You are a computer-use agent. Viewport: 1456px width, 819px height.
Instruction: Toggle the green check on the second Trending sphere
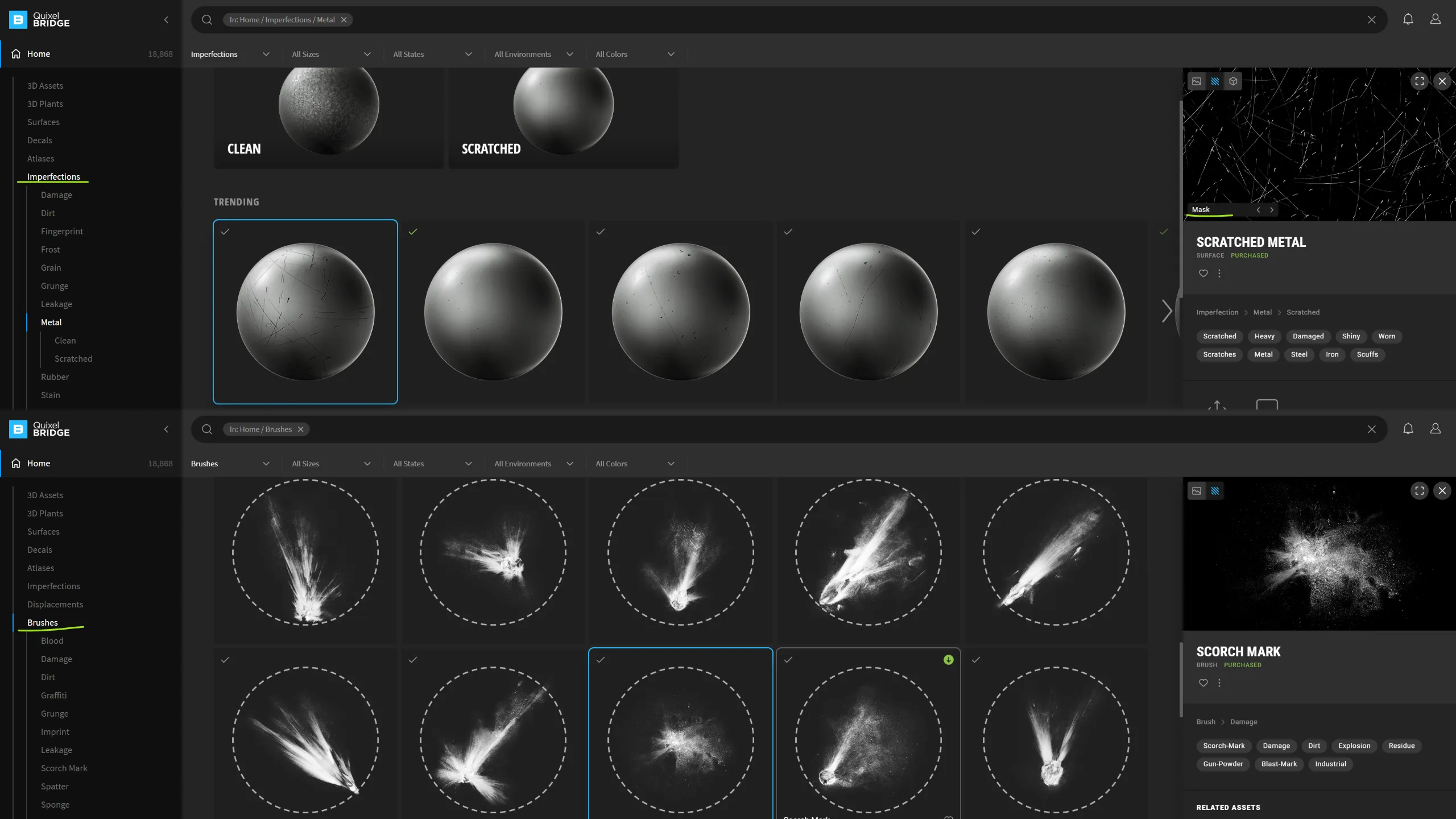pos(413,231)
